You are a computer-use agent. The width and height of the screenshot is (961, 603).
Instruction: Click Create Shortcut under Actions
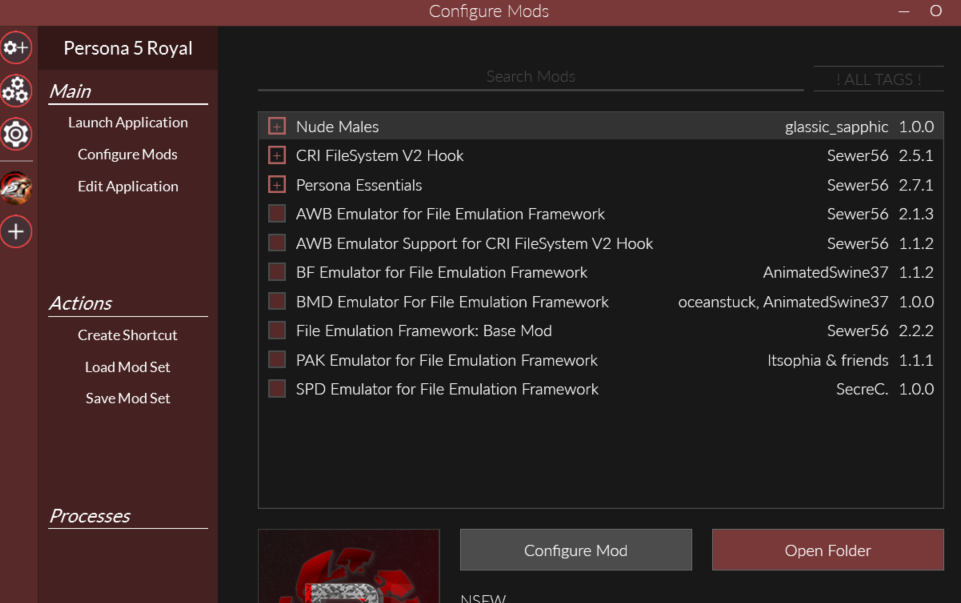127,335
